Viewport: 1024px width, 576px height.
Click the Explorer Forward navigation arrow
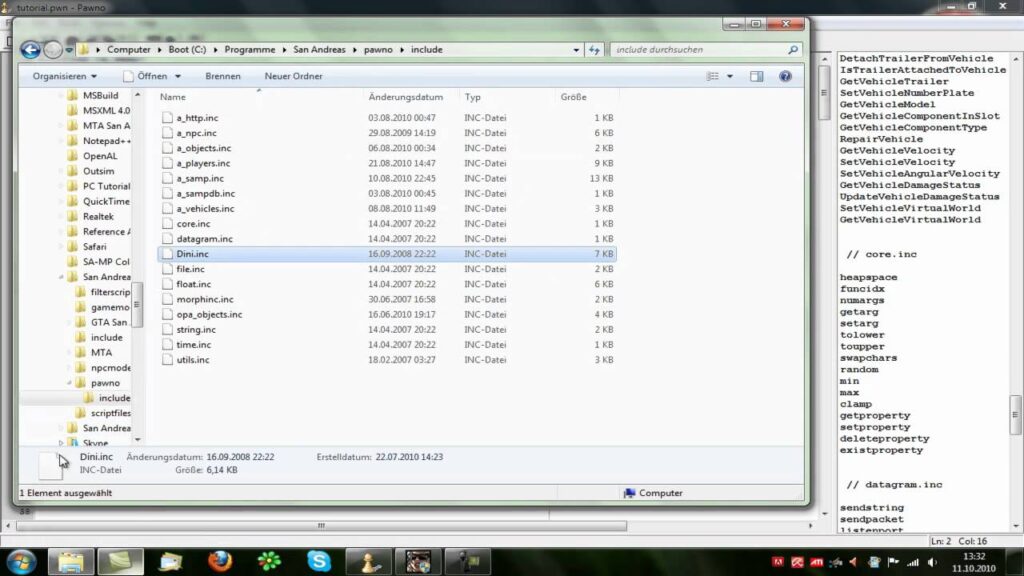point(53,50)
